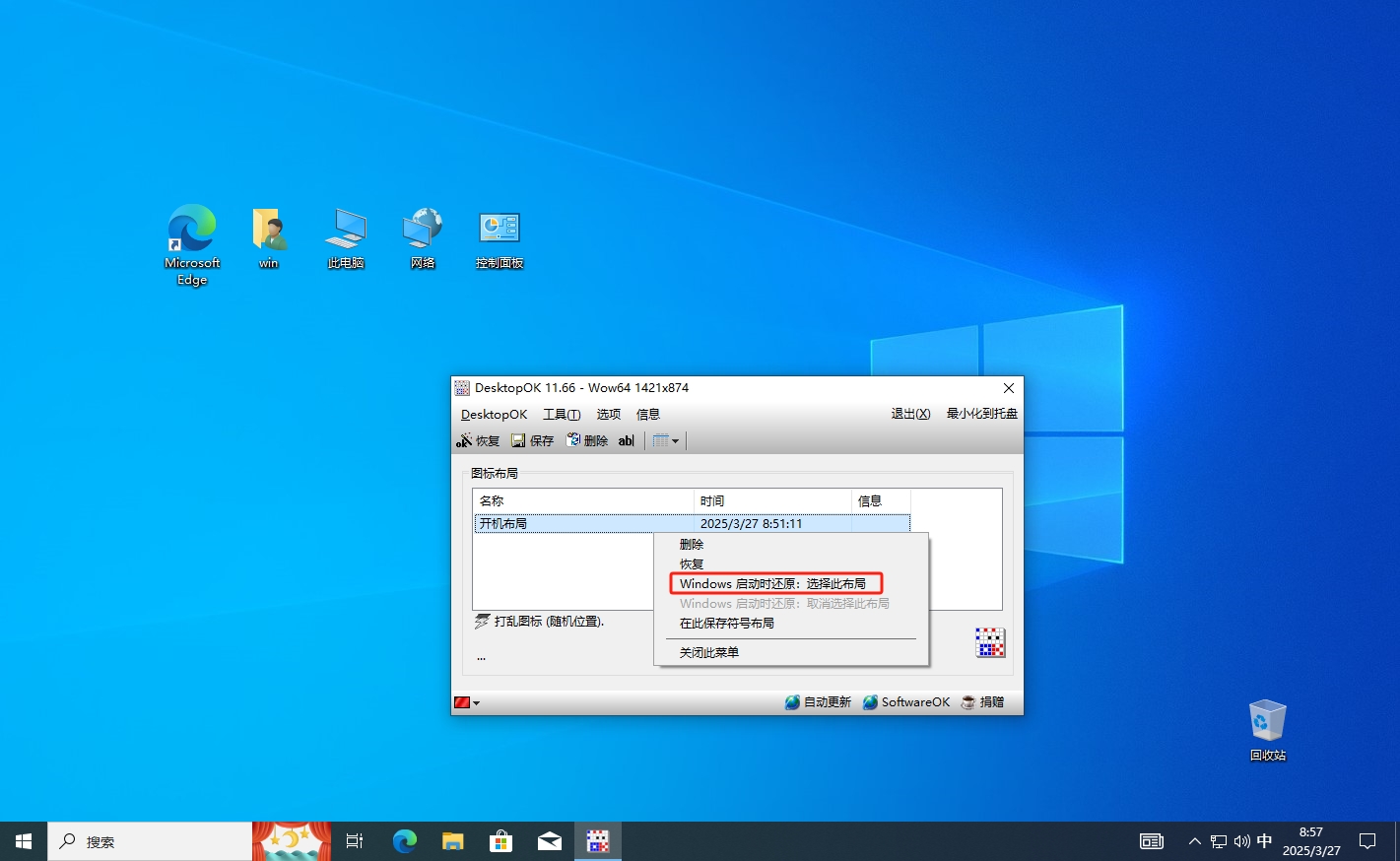Click the 'ab|' rename icon in toolbar
The width and height of the screenshot is (1400, 861).
pyautogui.click(x=626, y=440)
